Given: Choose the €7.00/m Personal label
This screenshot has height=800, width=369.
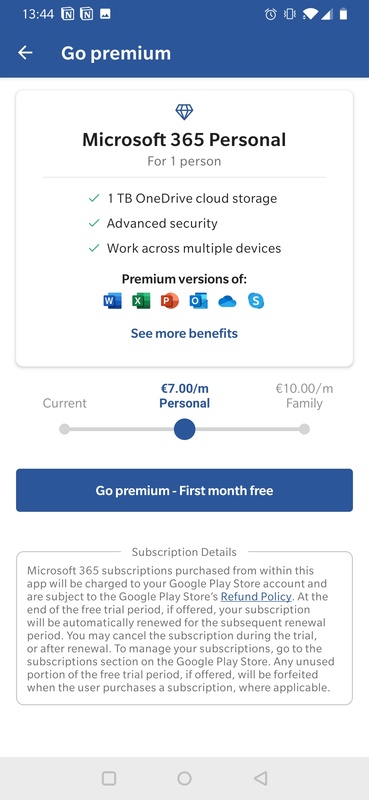Looking at the screenshot, I should tap(184, 396).
